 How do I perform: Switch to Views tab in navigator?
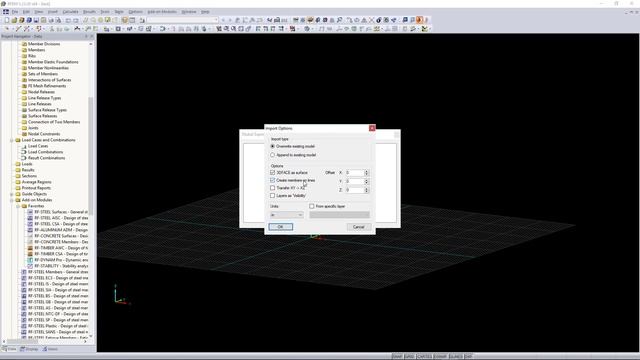click(51, 349)
